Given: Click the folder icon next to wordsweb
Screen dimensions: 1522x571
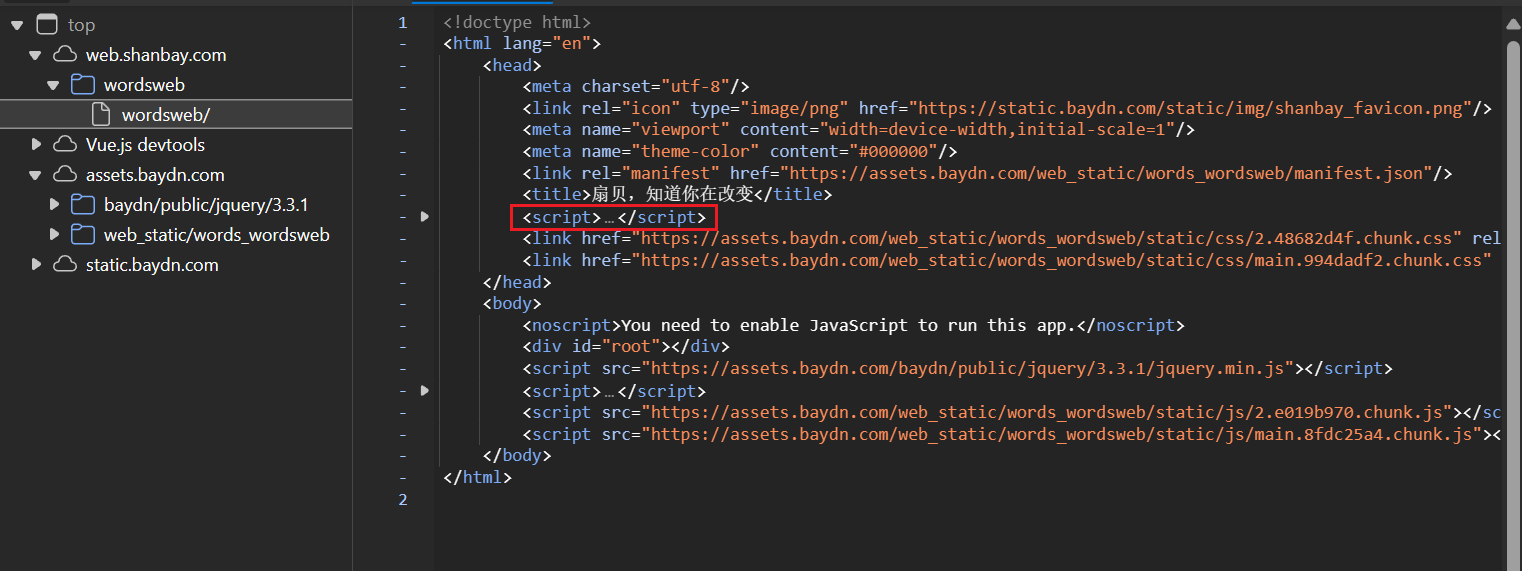Looking at the screenshot, I should point(83,85).
